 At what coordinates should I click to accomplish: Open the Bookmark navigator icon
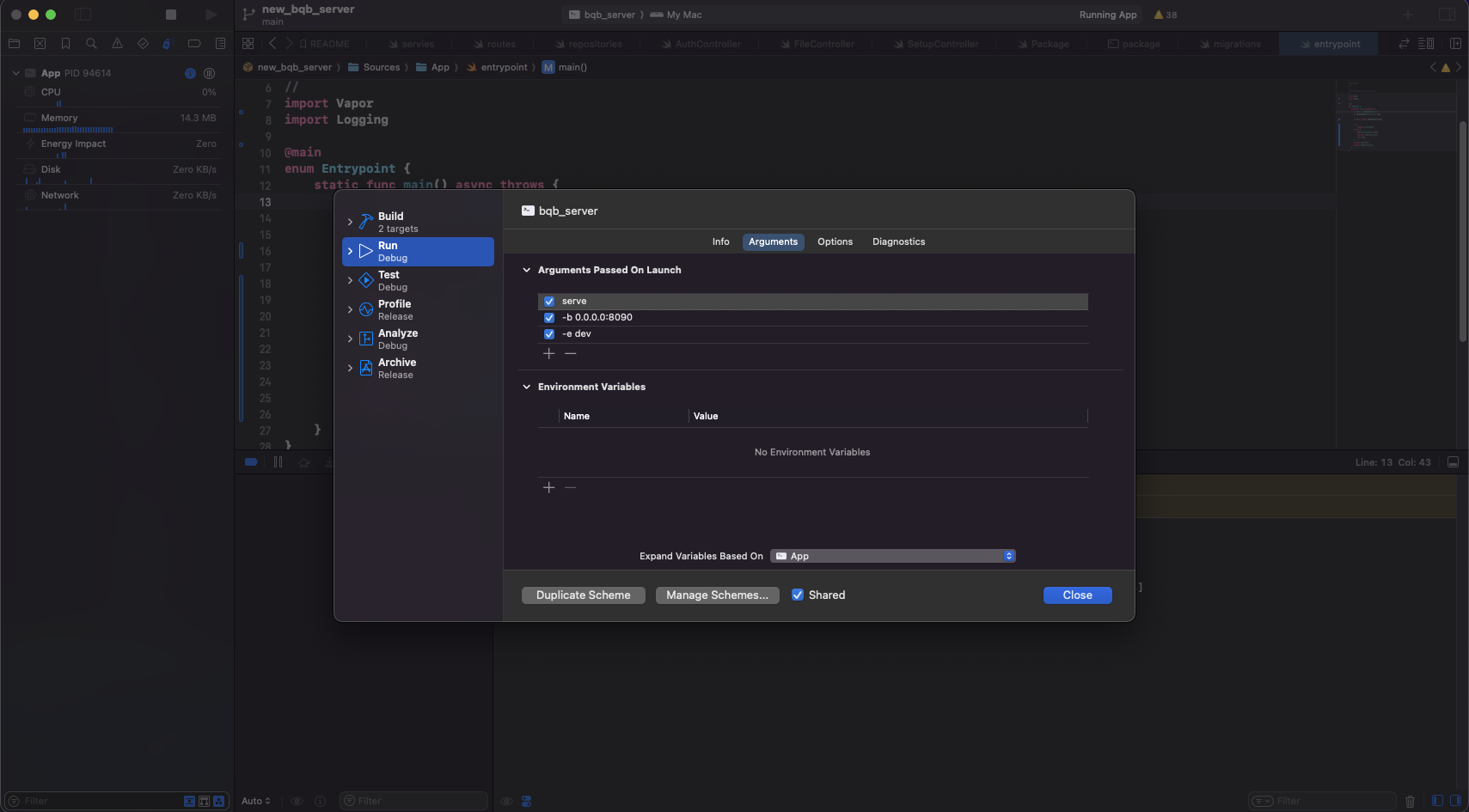coord(65,43)
